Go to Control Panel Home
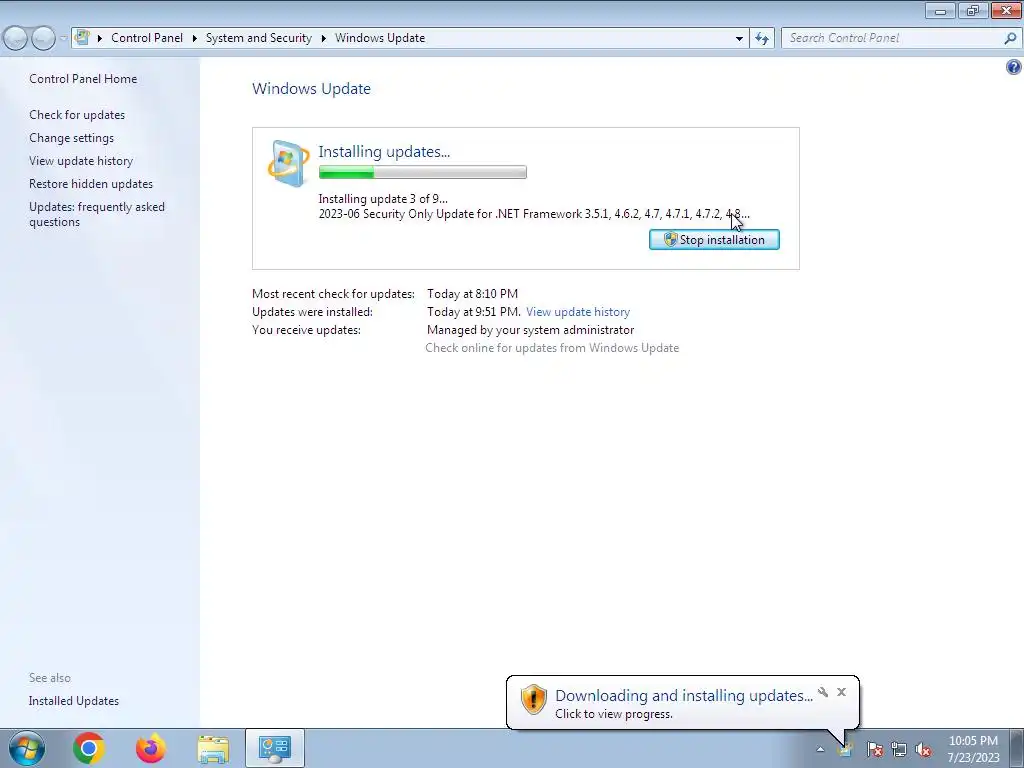 [x=83, y=78]
